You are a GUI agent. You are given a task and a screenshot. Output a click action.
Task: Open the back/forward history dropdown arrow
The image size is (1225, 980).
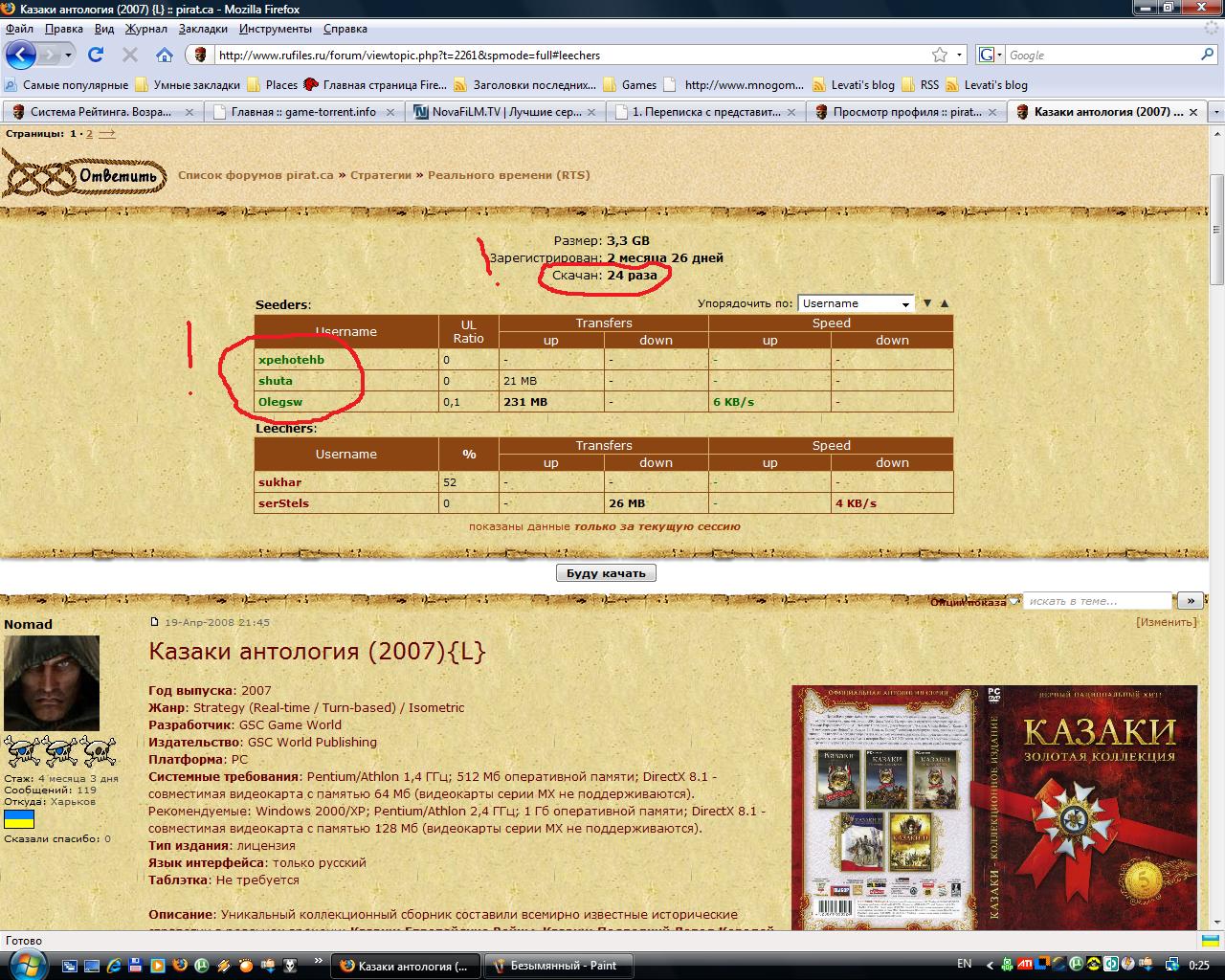pos(69,56)
